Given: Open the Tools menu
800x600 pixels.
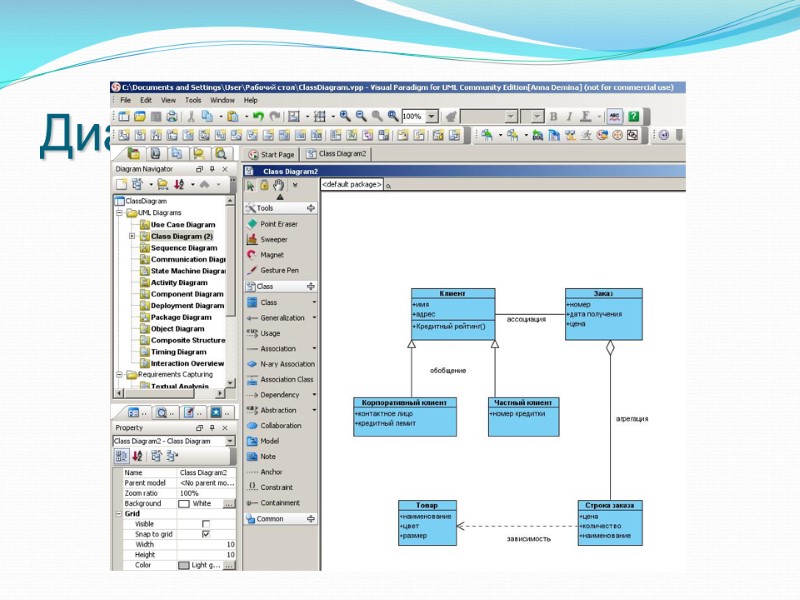Looking at the screenshot, I should pos(193,100).
